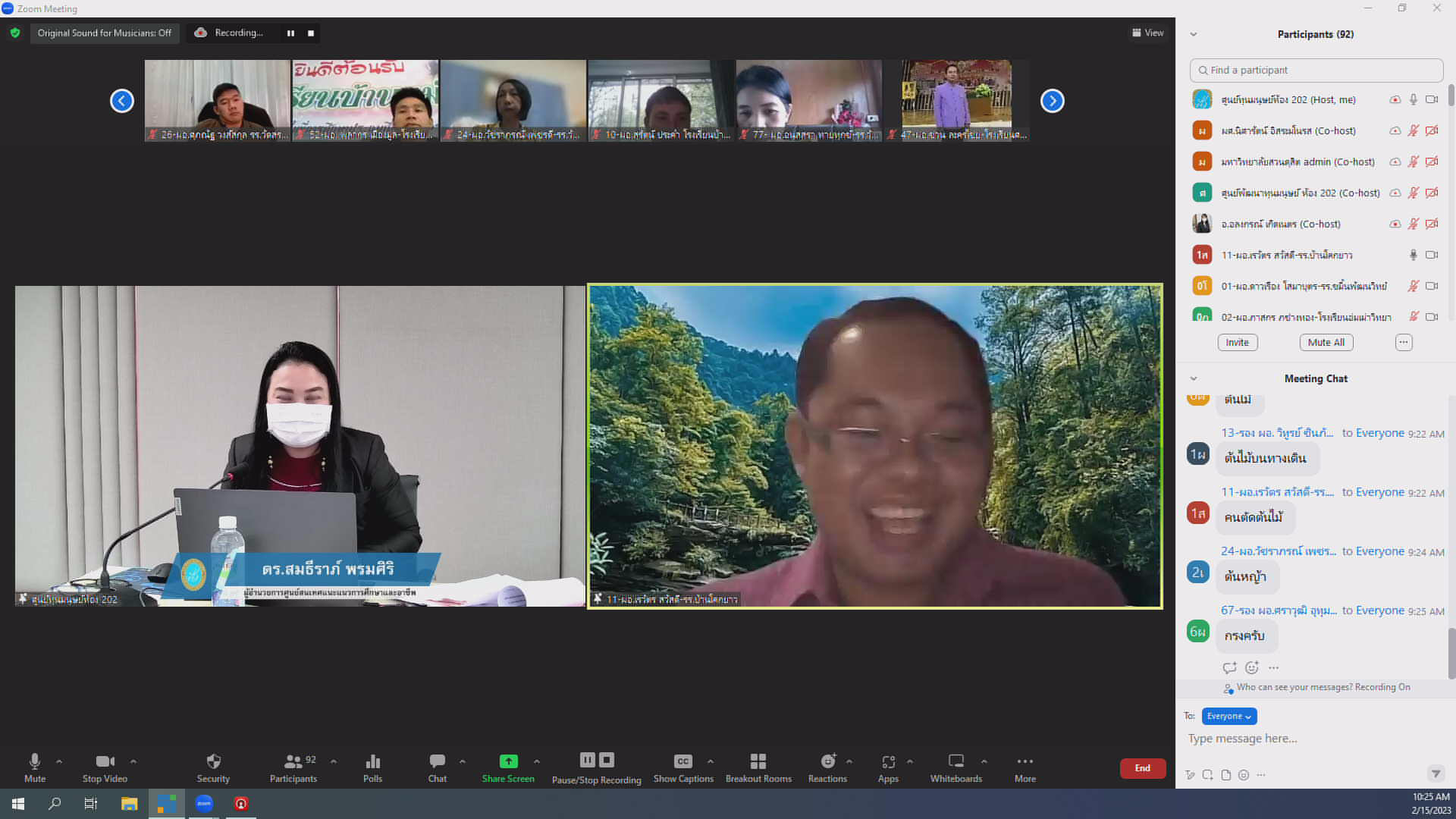
Task: Expand Share Screen options arrow
Action: pos(537,761)
